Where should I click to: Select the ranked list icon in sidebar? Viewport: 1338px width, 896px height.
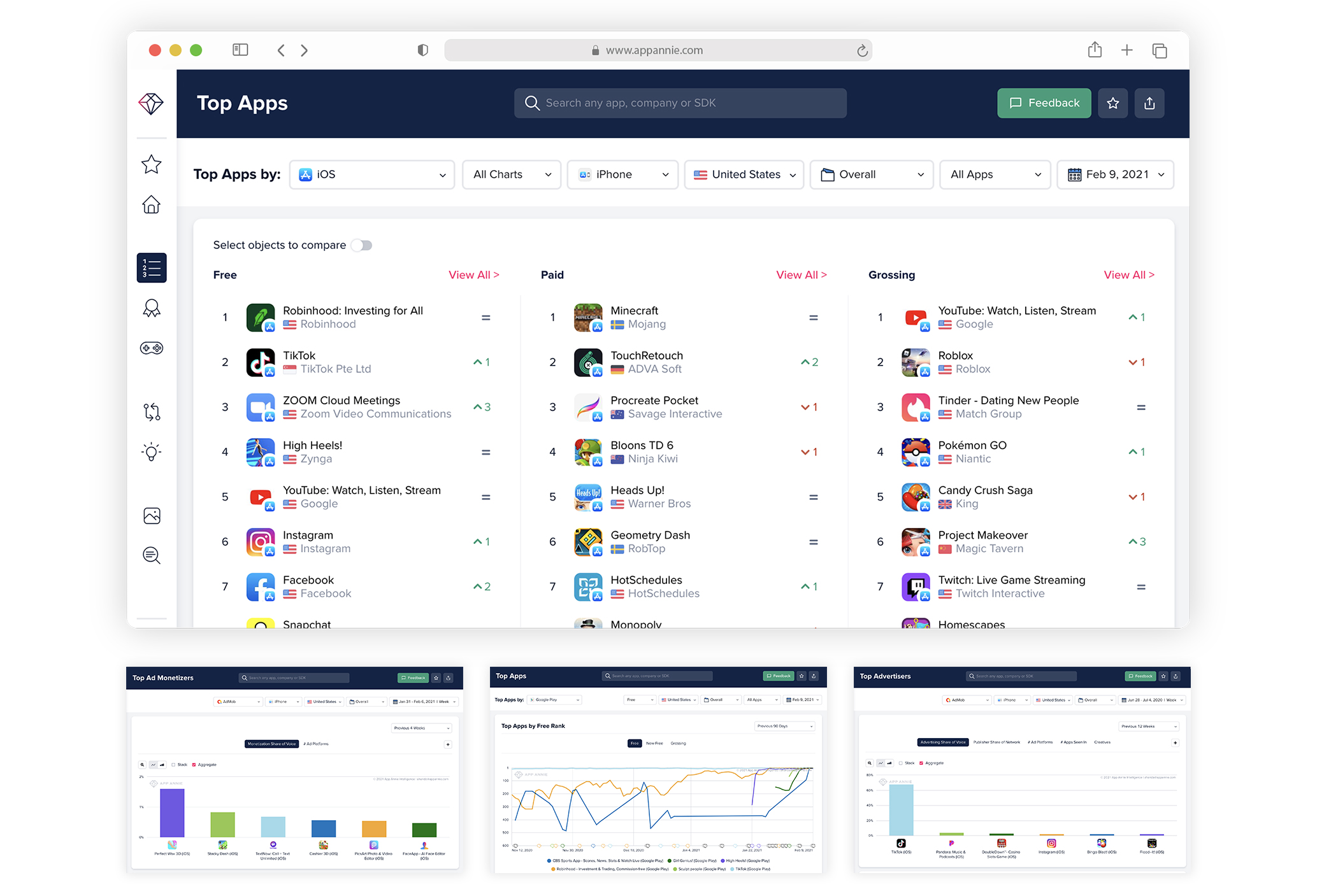(x=152, y=267)
